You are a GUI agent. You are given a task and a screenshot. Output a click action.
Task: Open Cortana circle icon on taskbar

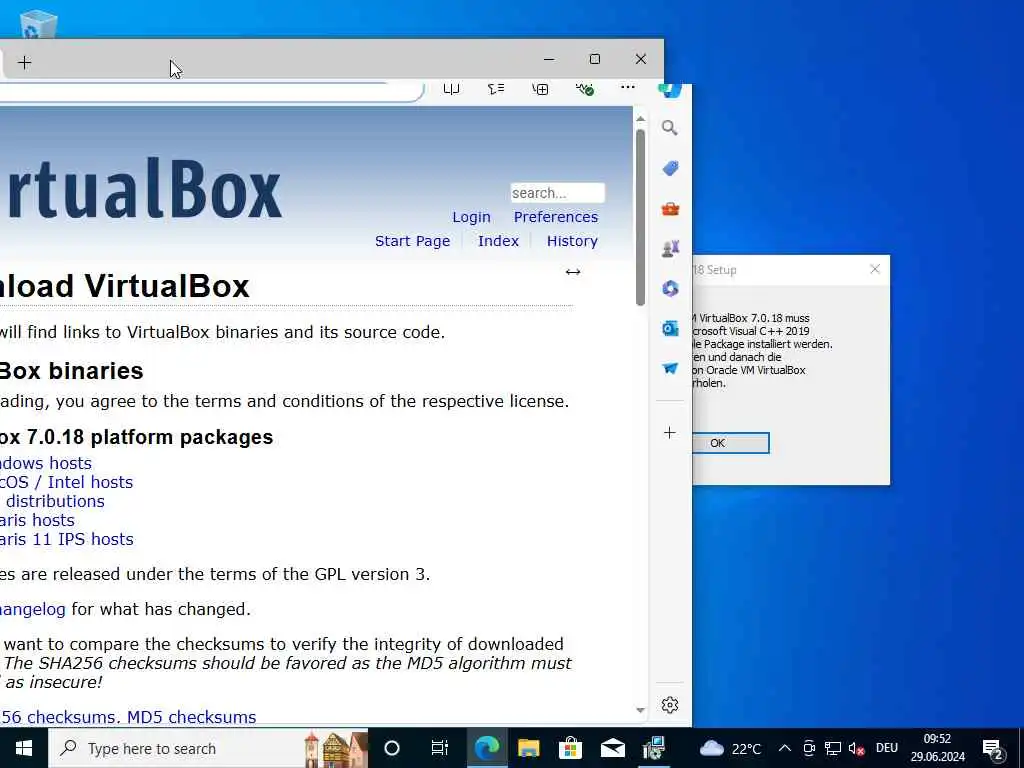pyautogui.click(x=392, y=748)
